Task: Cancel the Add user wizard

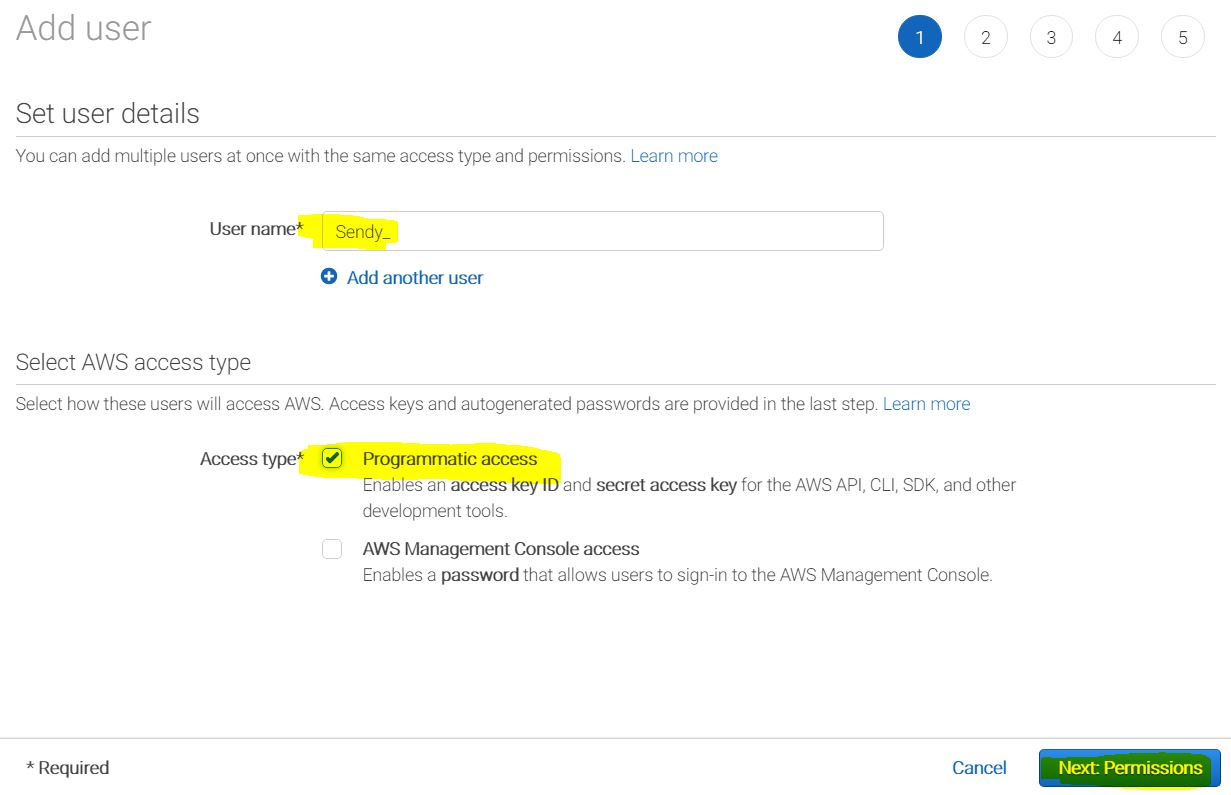Action: click(979, 768)
